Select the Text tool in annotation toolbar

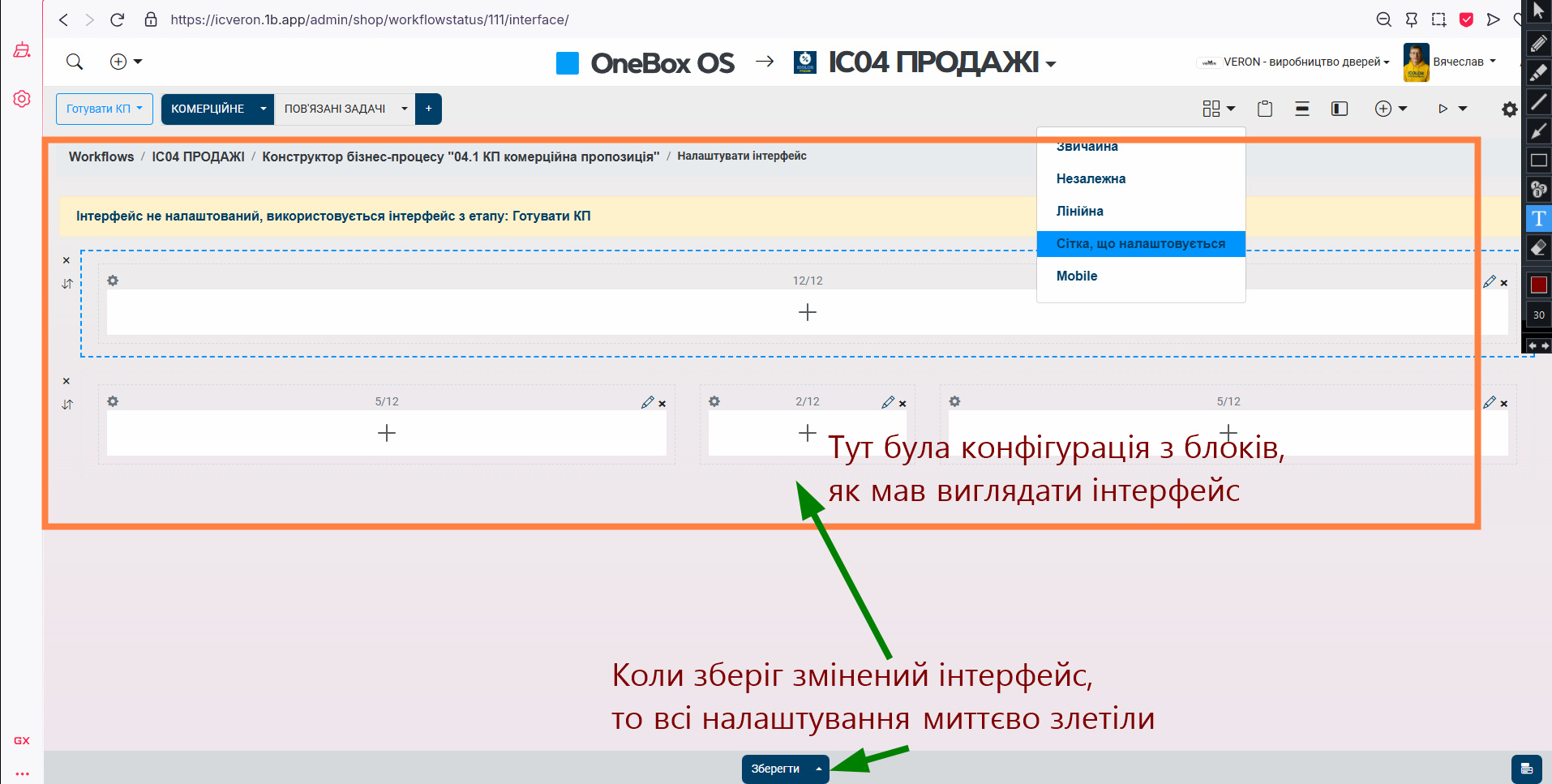(1538, 219)
